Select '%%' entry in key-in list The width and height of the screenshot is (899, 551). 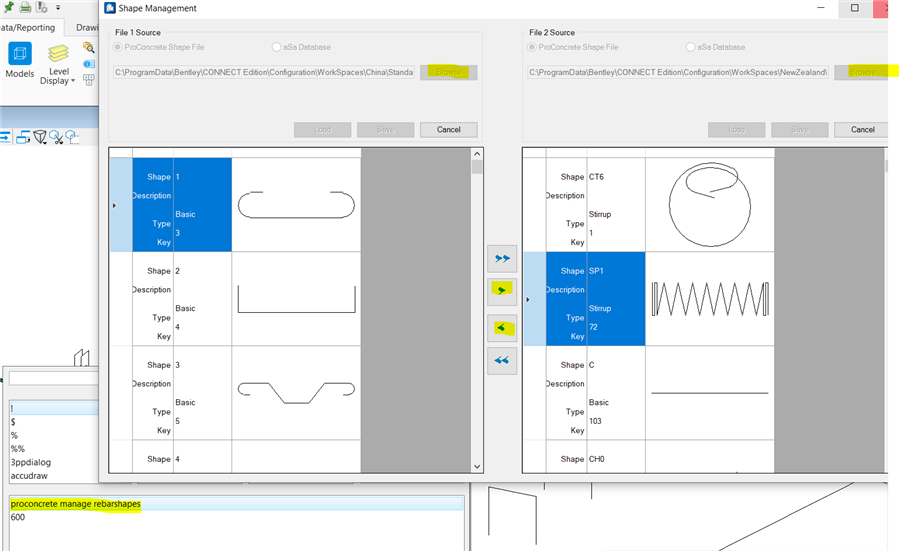pos(17,449)
